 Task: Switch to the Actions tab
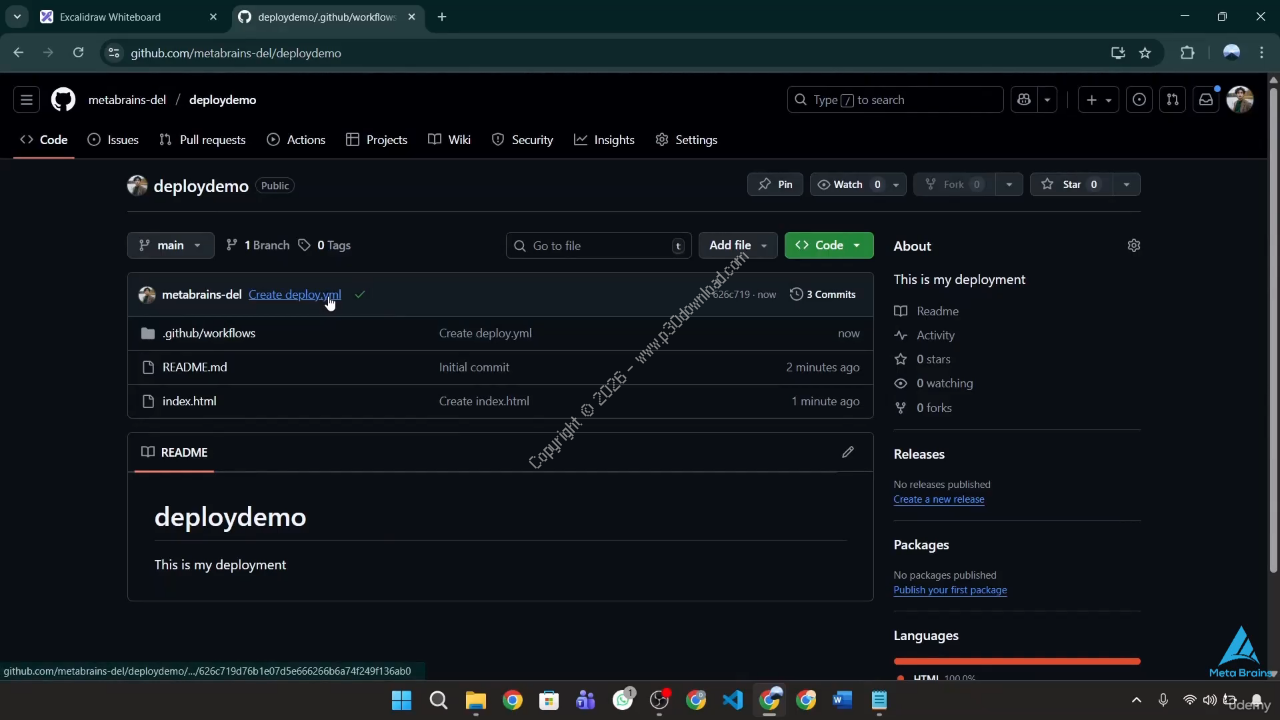click(x=296, y=140)
